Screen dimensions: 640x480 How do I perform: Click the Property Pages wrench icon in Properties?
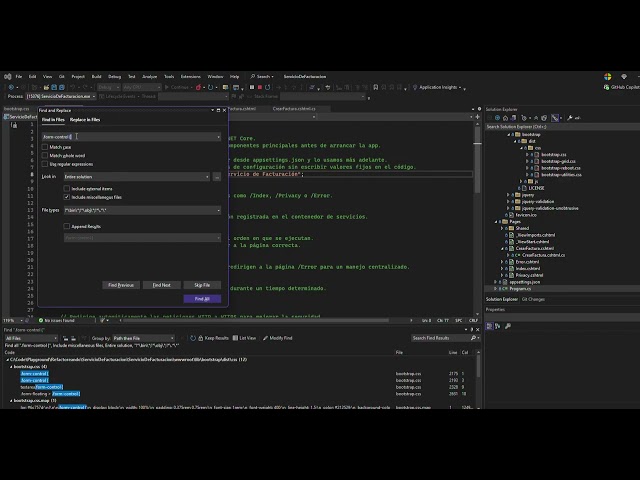tap(508, 326)
